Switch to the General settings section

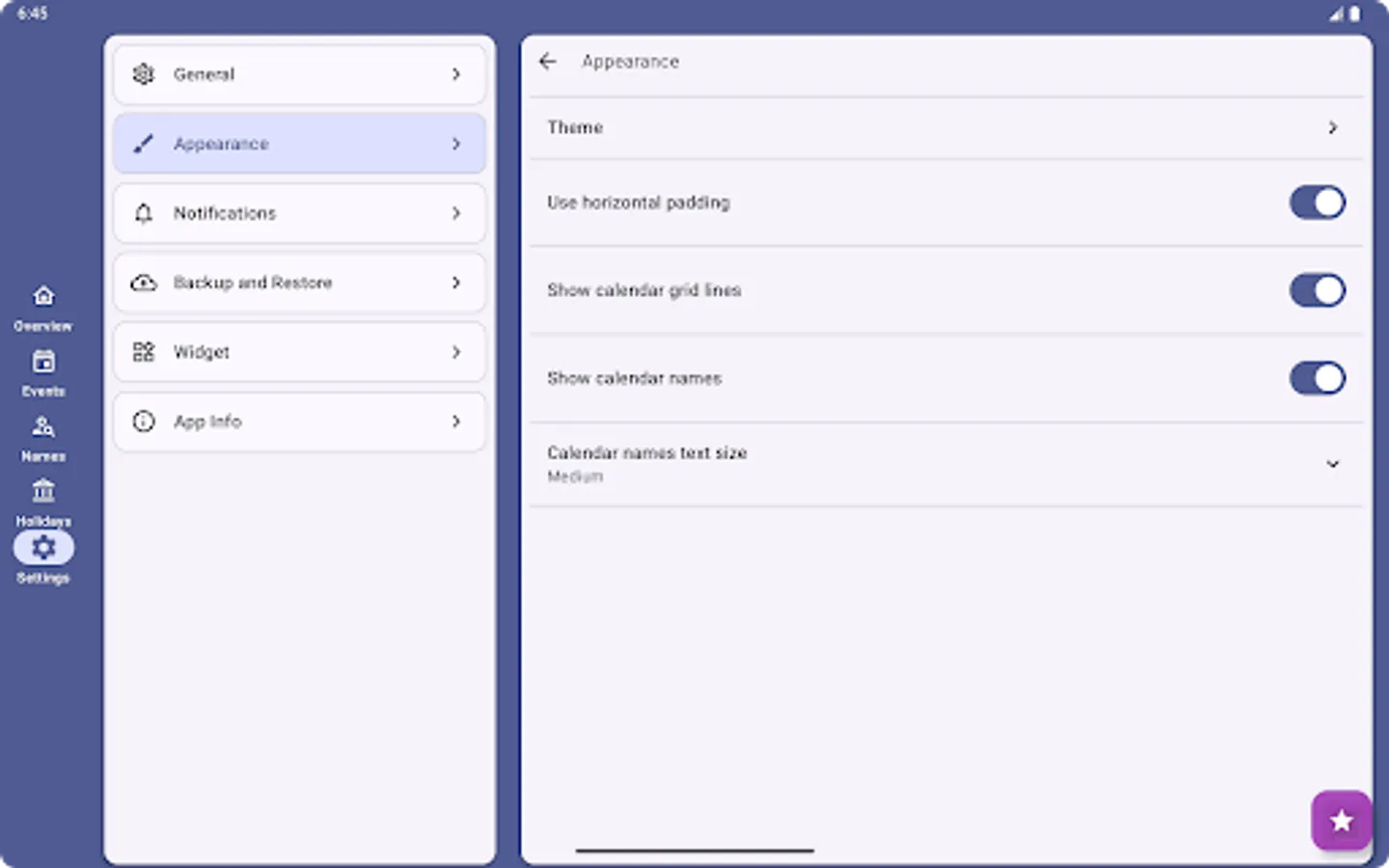coord(299,74)
